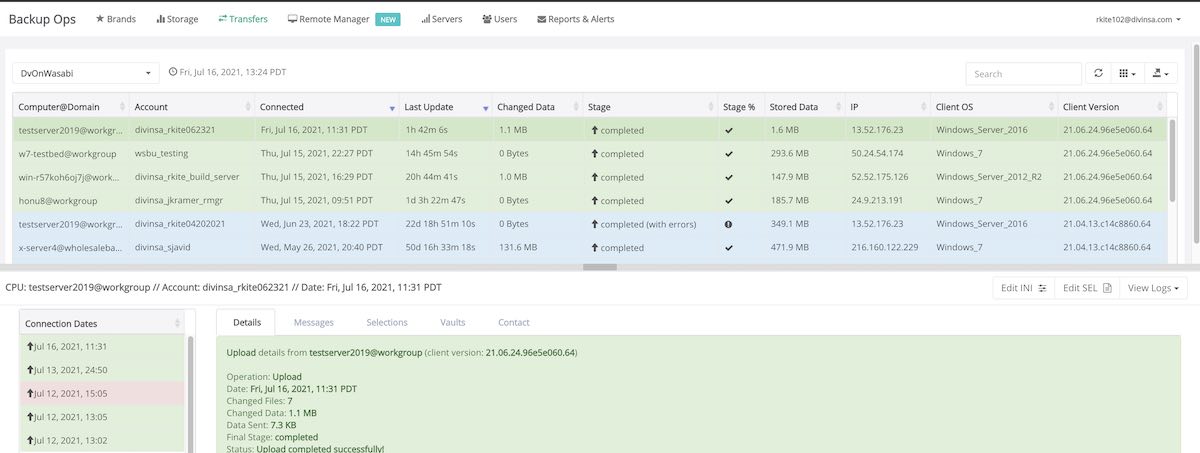Open the Remote Manager page

pos(344,19)
